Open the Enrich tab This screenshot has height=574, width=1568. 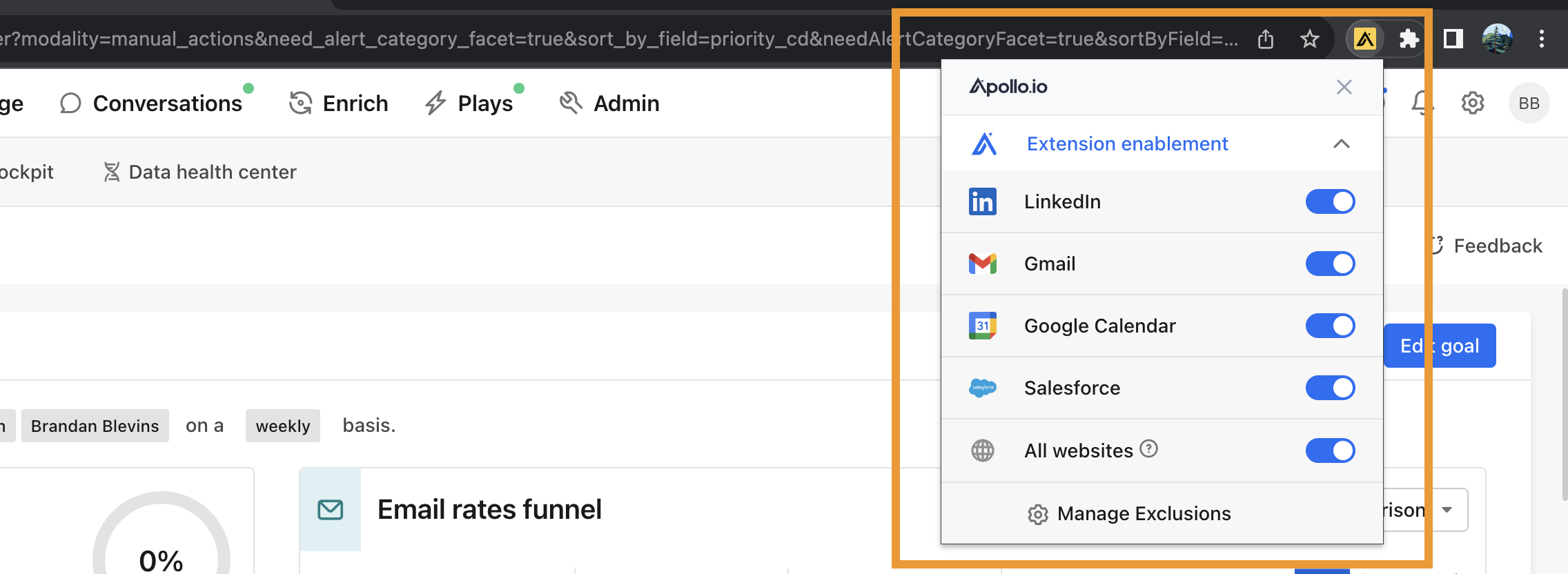(339, 103)
